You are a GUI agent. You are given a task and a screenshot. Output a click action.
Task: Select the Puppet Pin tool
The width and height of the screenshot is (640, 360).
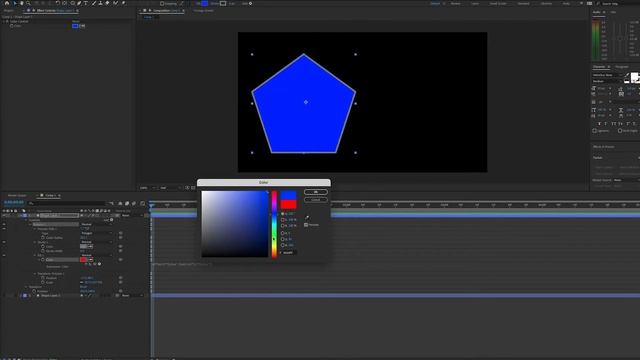point(123,3)
